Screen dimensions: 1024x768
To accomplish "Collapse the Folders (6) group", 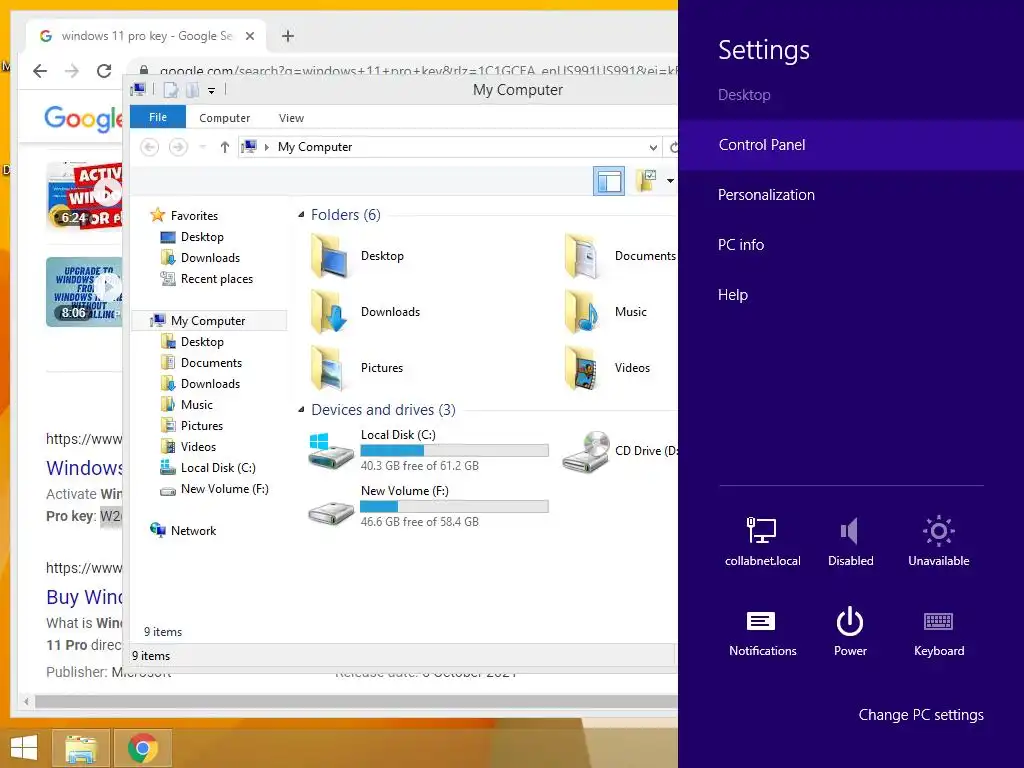I will [x=301, y=215].
